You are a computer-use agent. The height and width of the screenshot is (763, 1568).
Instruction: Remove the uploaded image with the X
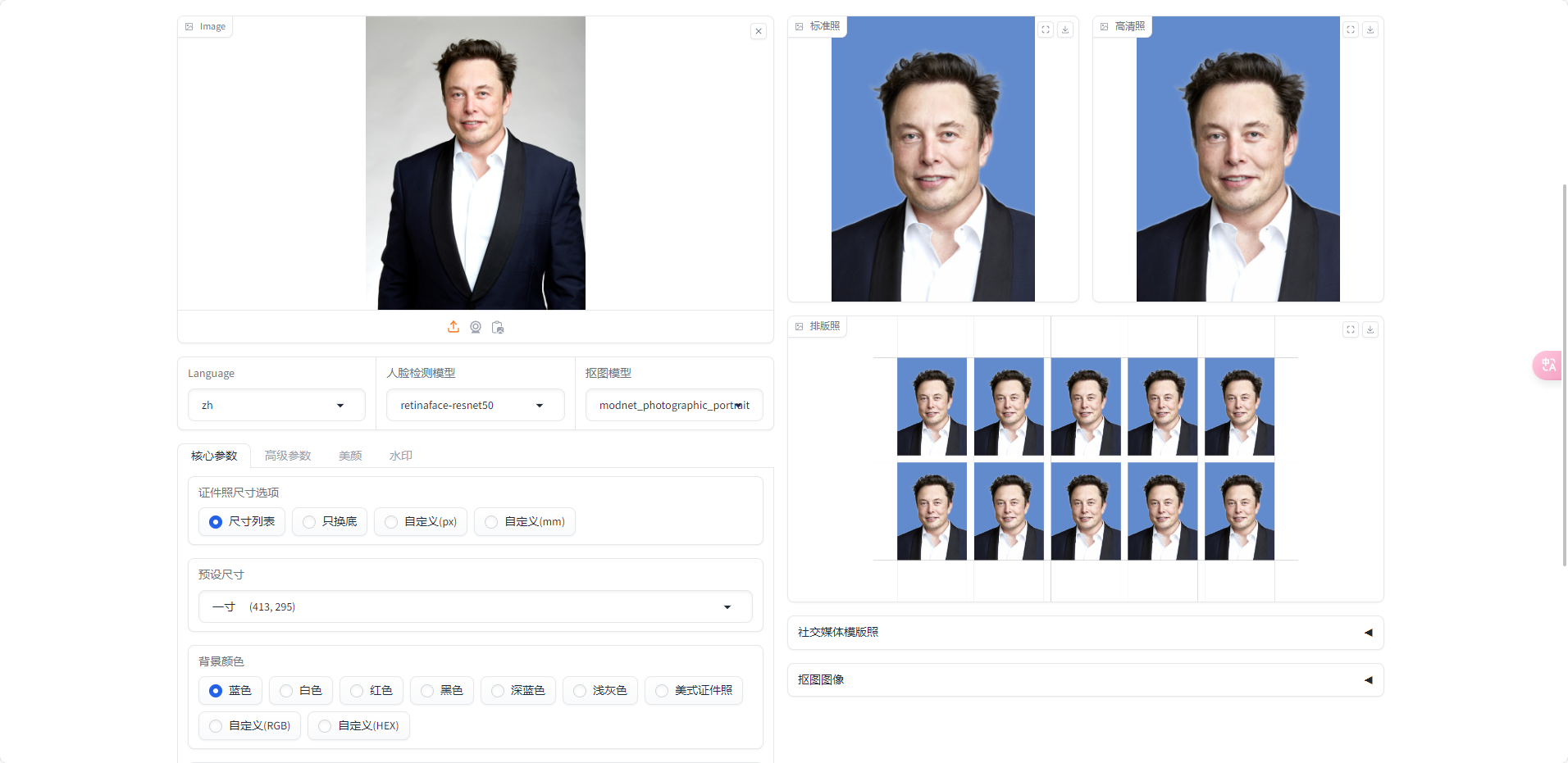click(759, 31)
